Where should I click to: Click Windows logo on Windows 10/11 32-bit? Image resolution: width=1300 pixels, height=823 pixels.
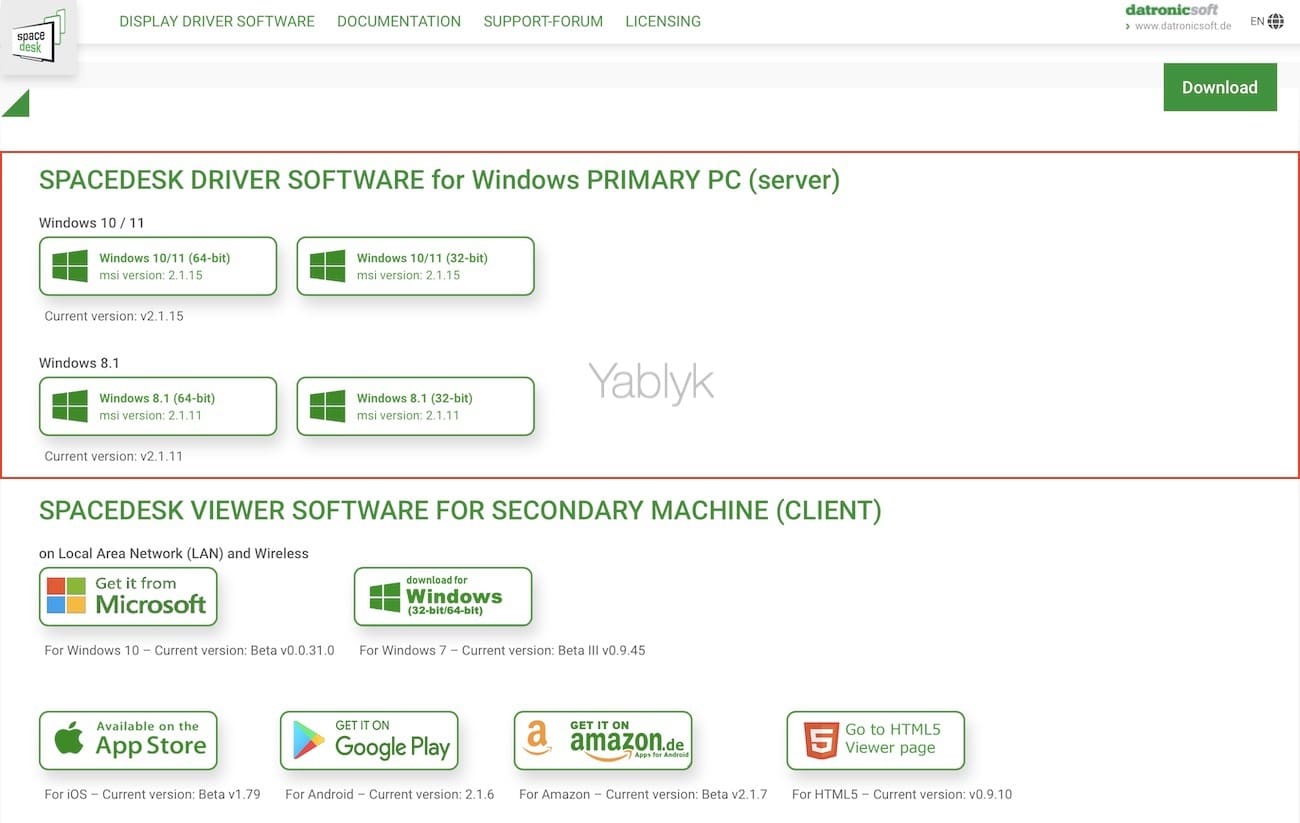pos(327,266)
